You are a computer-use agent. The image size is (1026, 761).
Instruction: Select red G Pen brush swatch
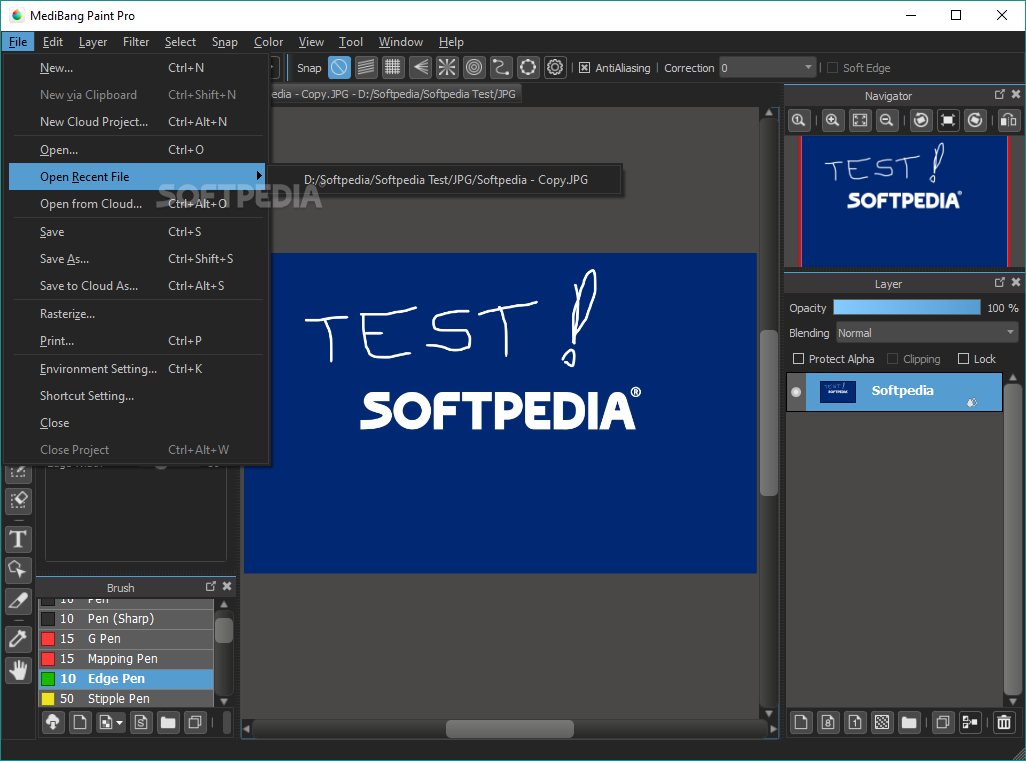point(48,639)
